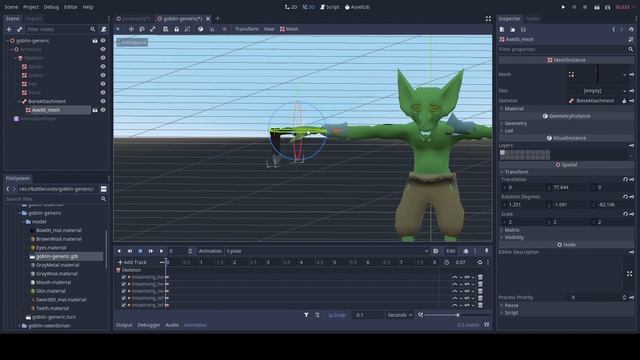Stop animation playback

coord(140,251)
